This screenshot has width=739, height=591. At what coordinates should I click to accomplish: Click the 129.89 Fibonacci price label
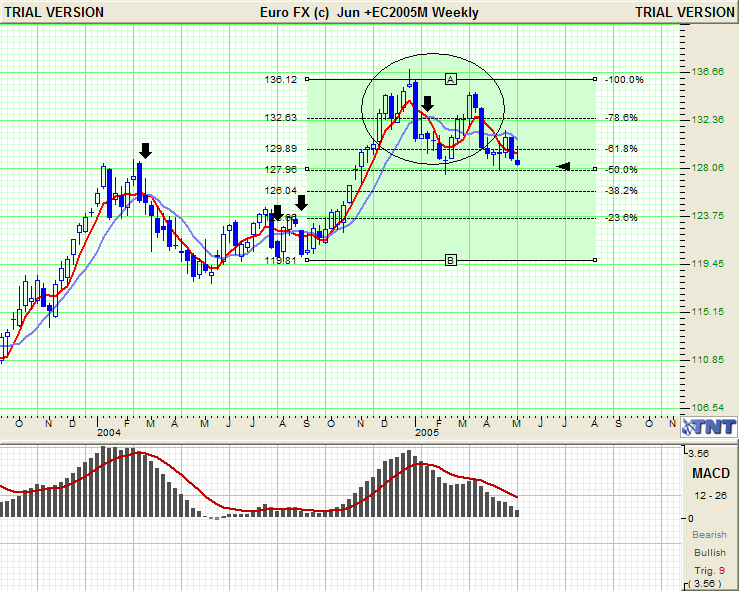pyautogui.click(x=281, y=149)
